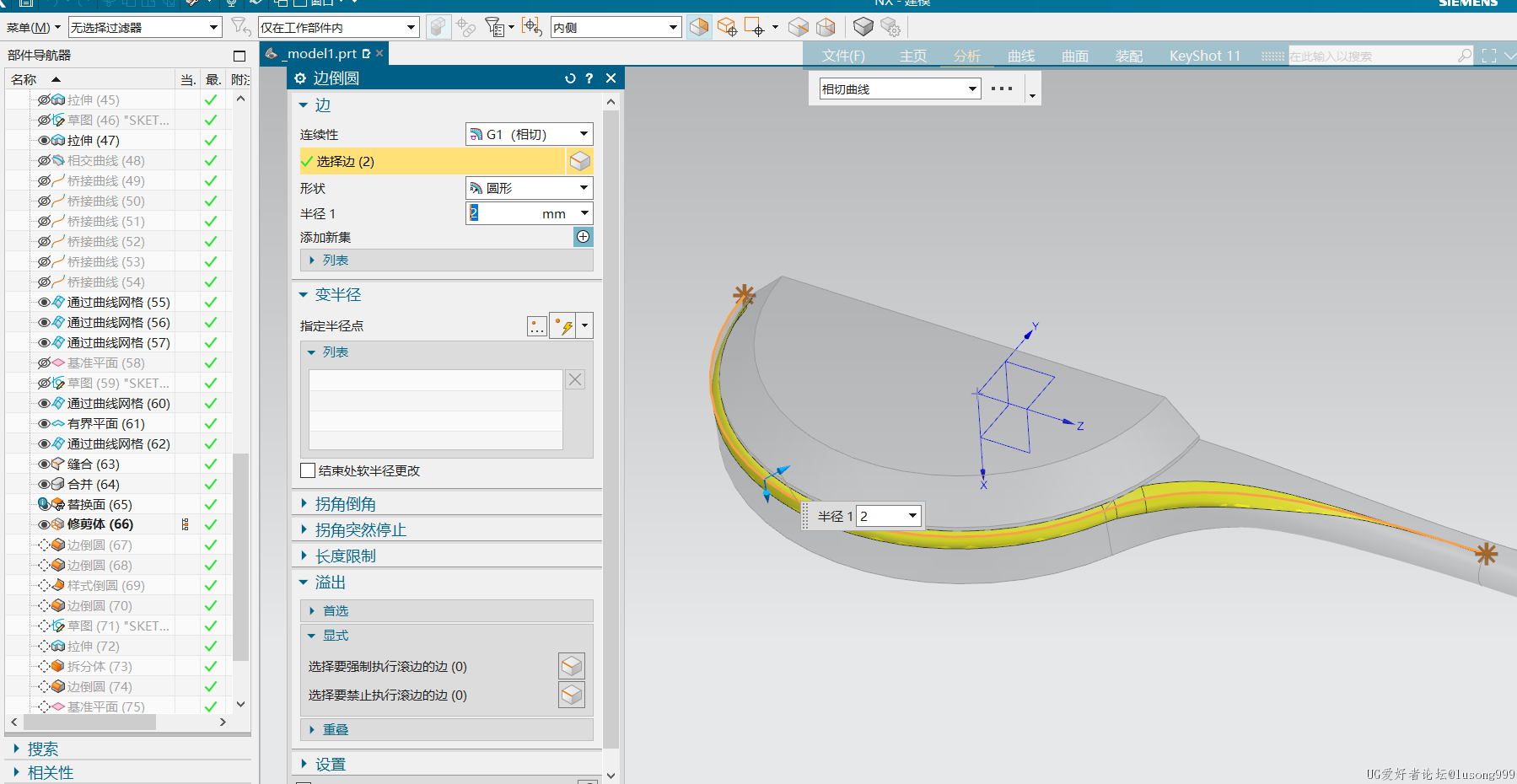Open the 形状 圆形 dropdown
Screen dimensions: 1517x784
(529, 188)
